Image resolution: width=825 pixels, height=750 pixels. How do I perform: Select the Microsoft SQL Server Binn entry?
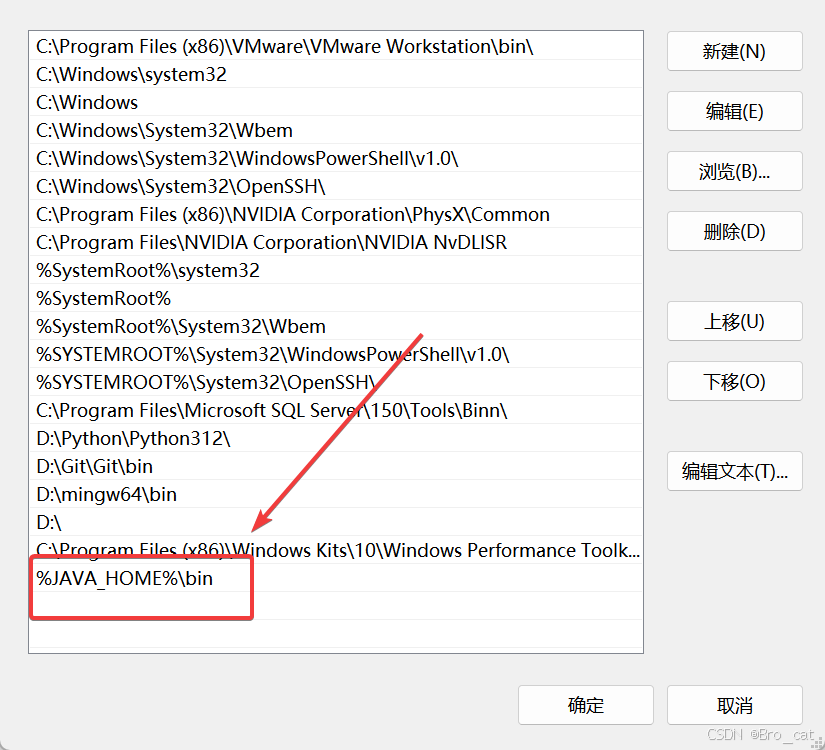pyautogui.click(x=336, y=410)
